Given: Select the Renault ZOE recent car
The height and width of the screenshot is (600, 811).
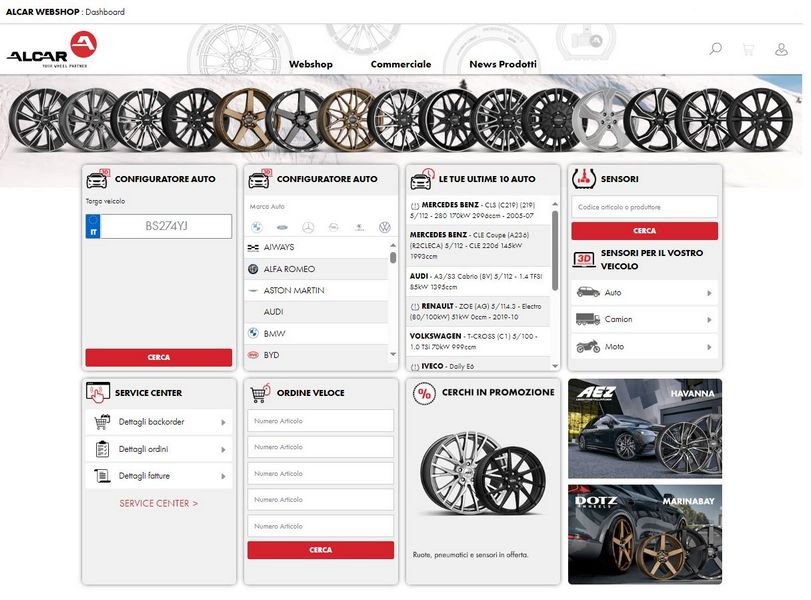Looking at the screenshot, I should click(478, 311).
